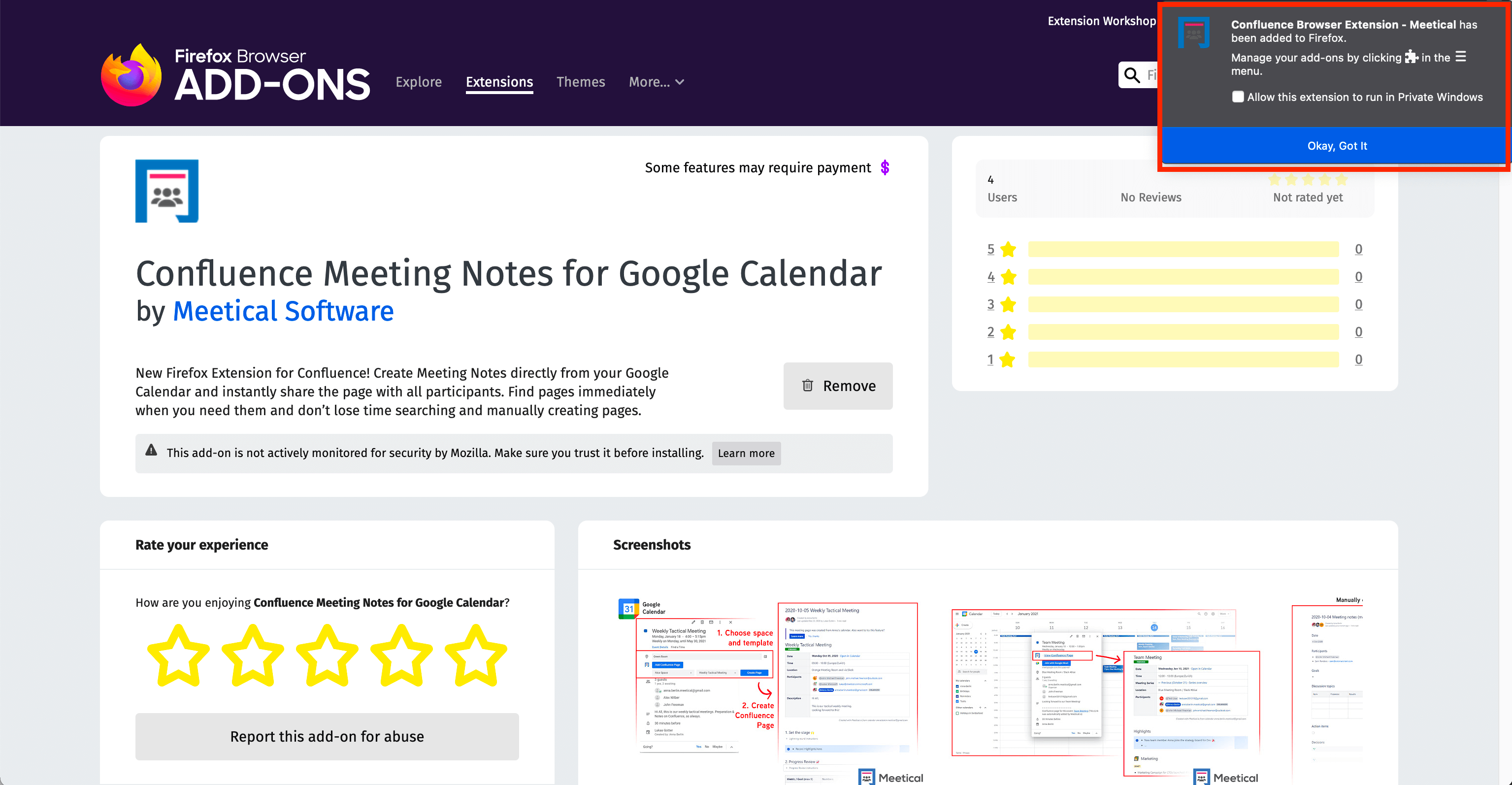Enable Allow extension in Private Windows checkbox
Viewport: 1512px width, 785px height.
[x=1237, y=97]
